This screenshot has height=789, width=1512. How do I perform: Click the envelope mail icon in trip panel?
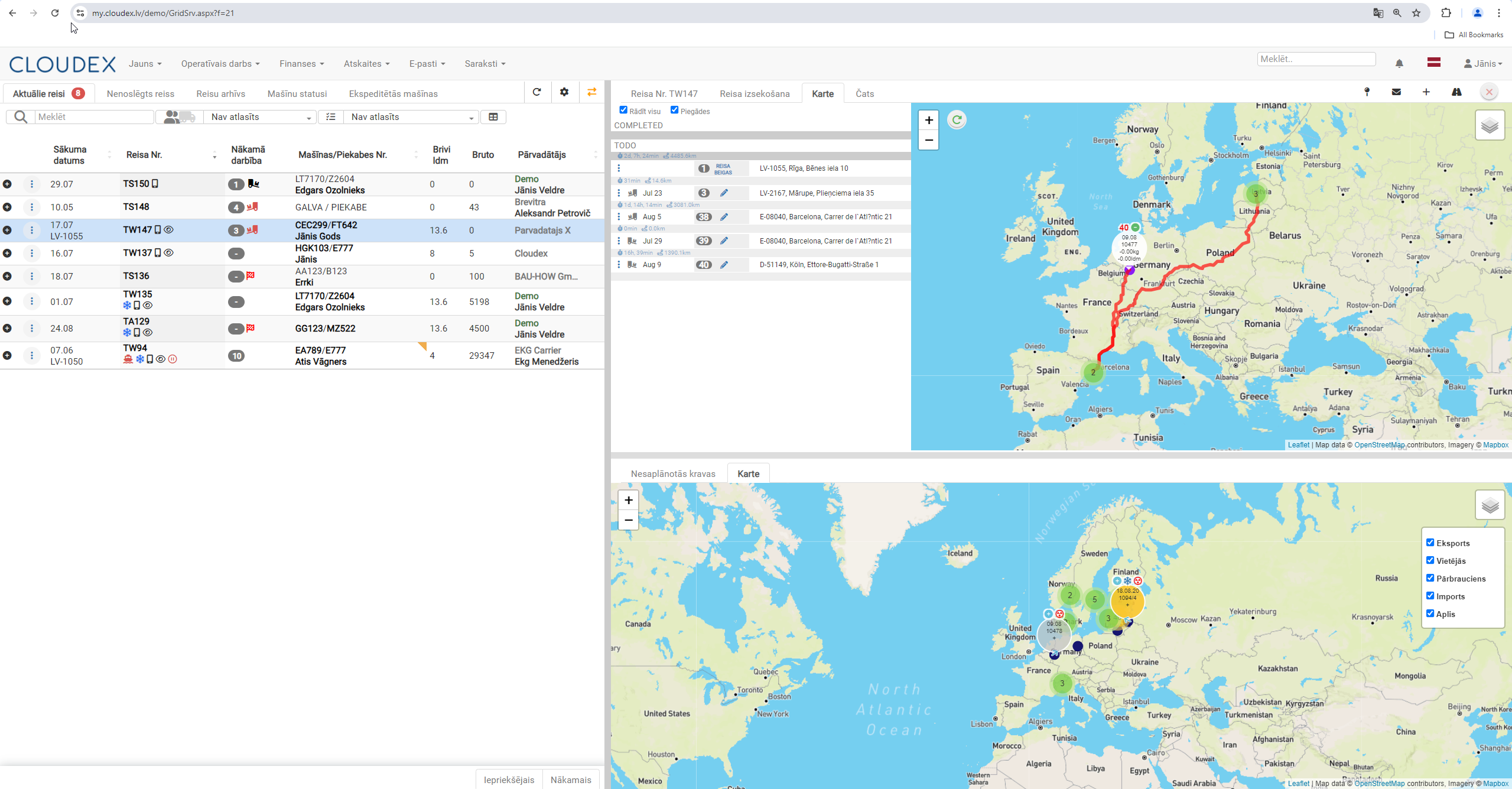pyautogui.click(x=1396, y=92)
